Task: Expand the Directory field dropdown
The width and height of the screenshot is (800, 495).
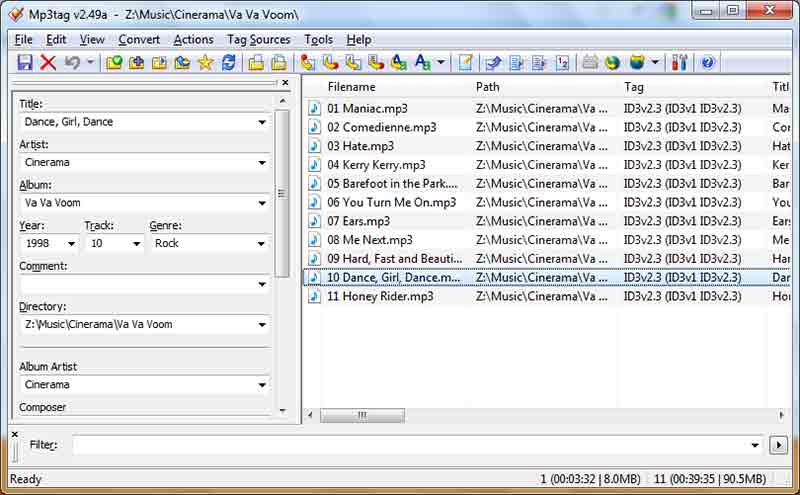Action: [262, 325]
